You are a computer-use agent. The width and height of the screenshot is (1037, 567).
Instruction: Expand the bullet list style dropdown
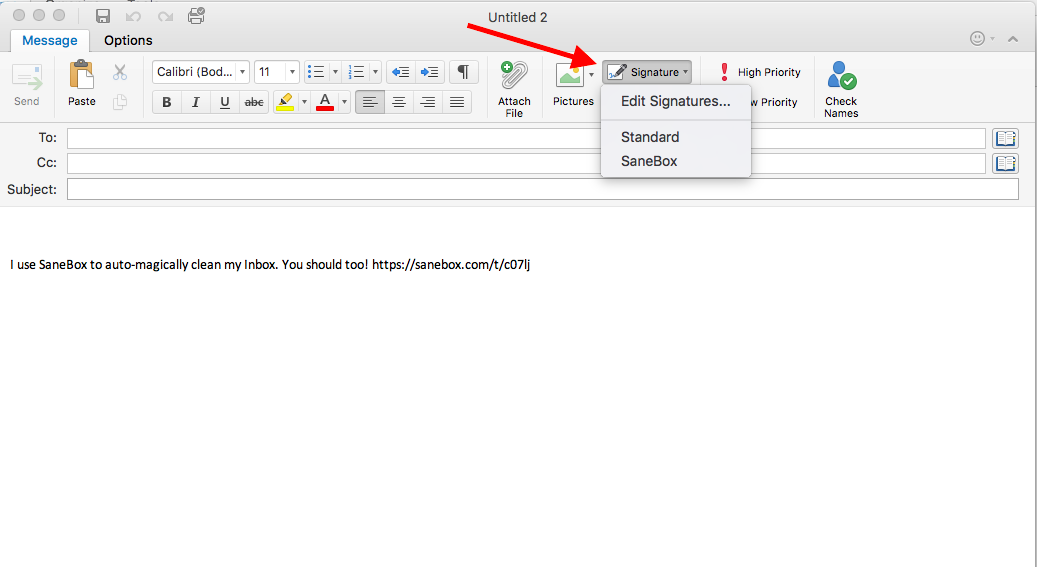coord(335,72)
